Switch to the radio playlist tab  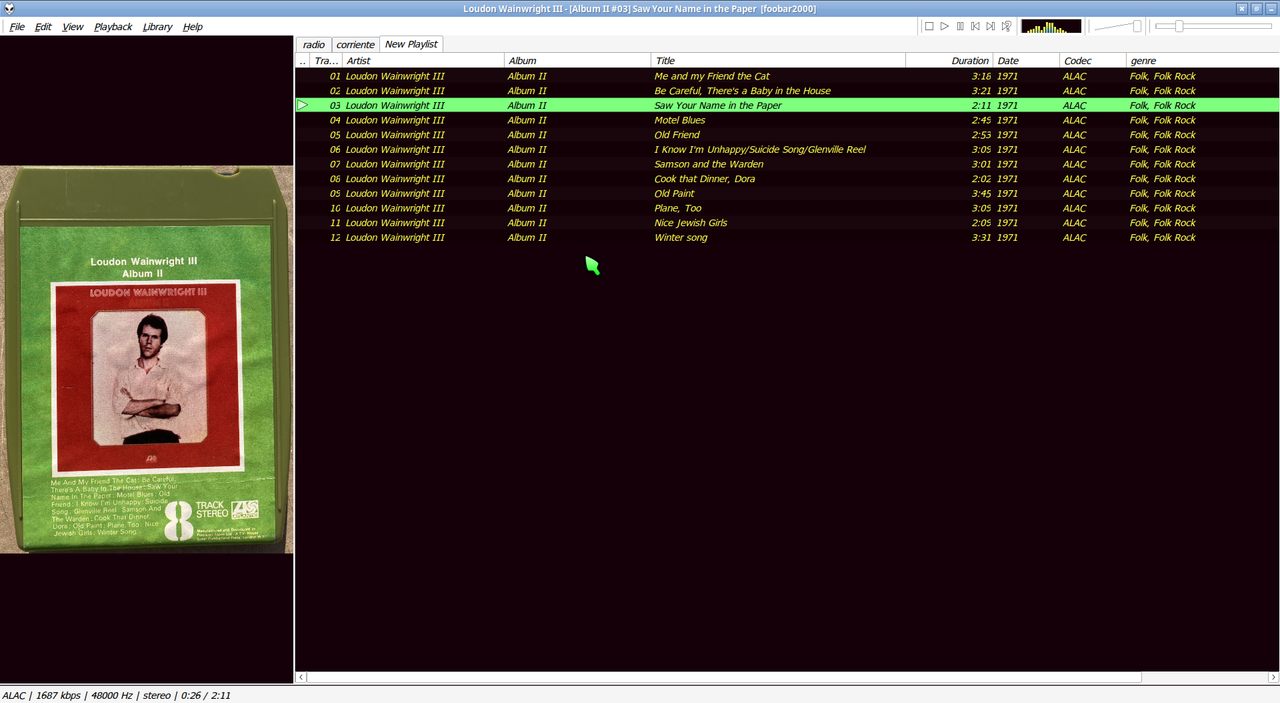pyautogui.click(x=314, y=45)
